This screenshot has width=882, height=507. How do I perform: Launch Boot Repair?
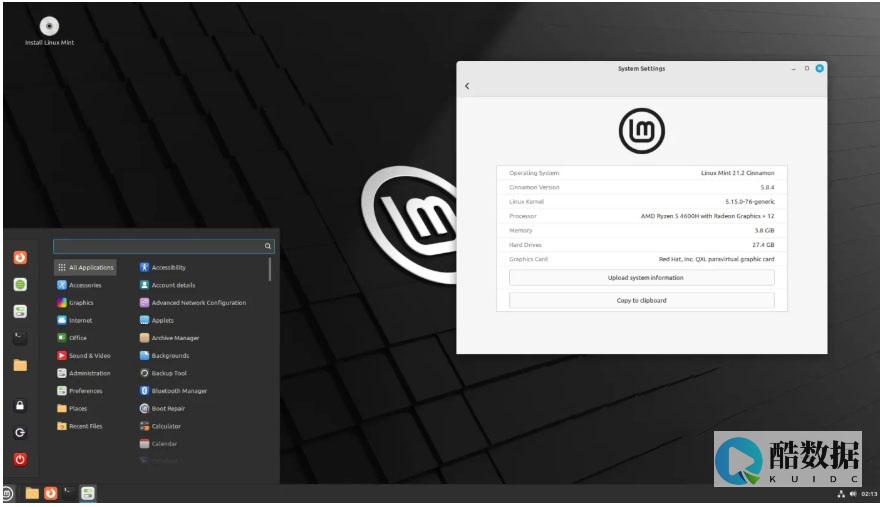pyautogui.click(x=163, y=409)
